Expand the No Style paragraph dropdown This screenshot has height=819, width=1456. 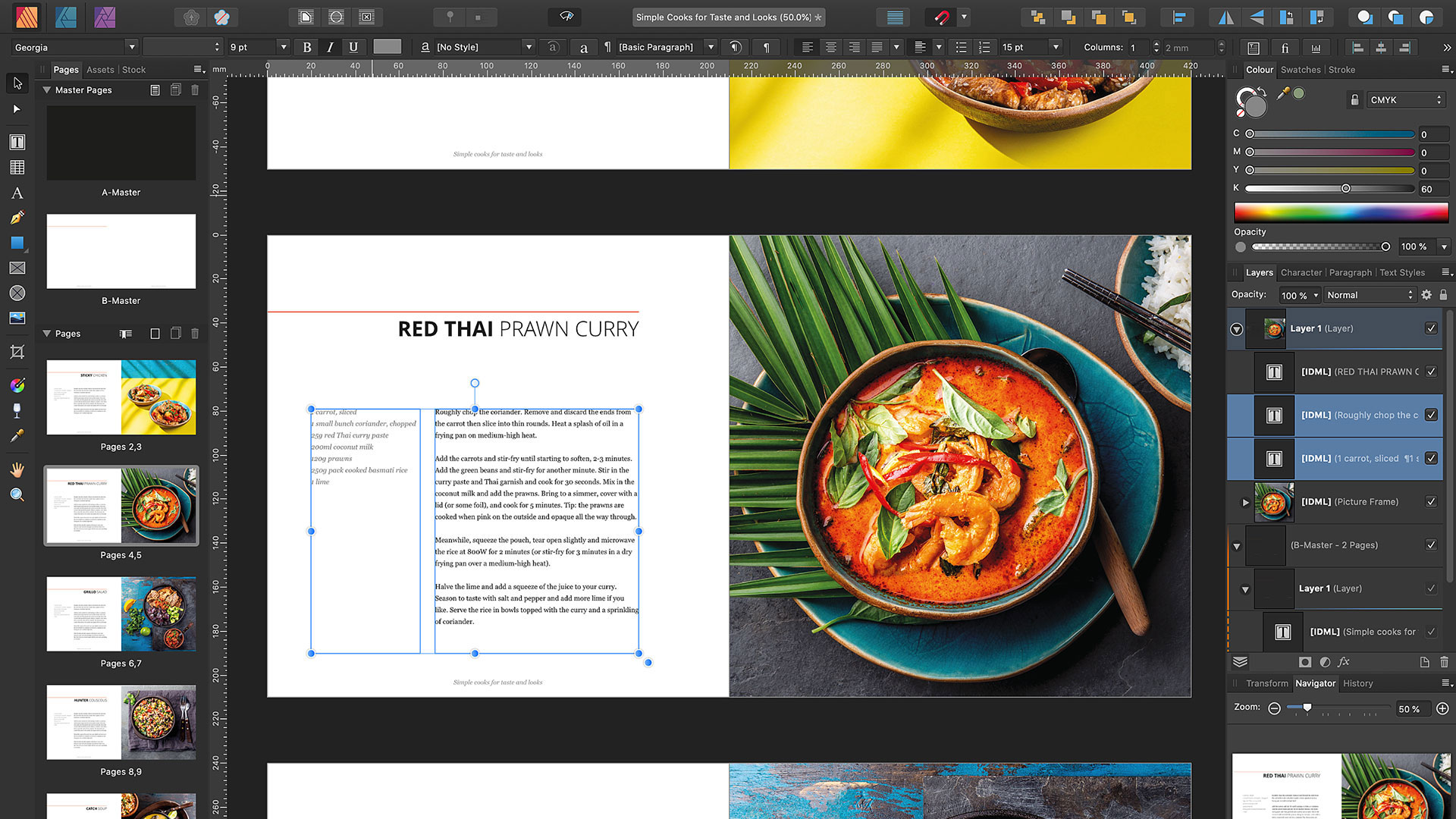[528, 47]
